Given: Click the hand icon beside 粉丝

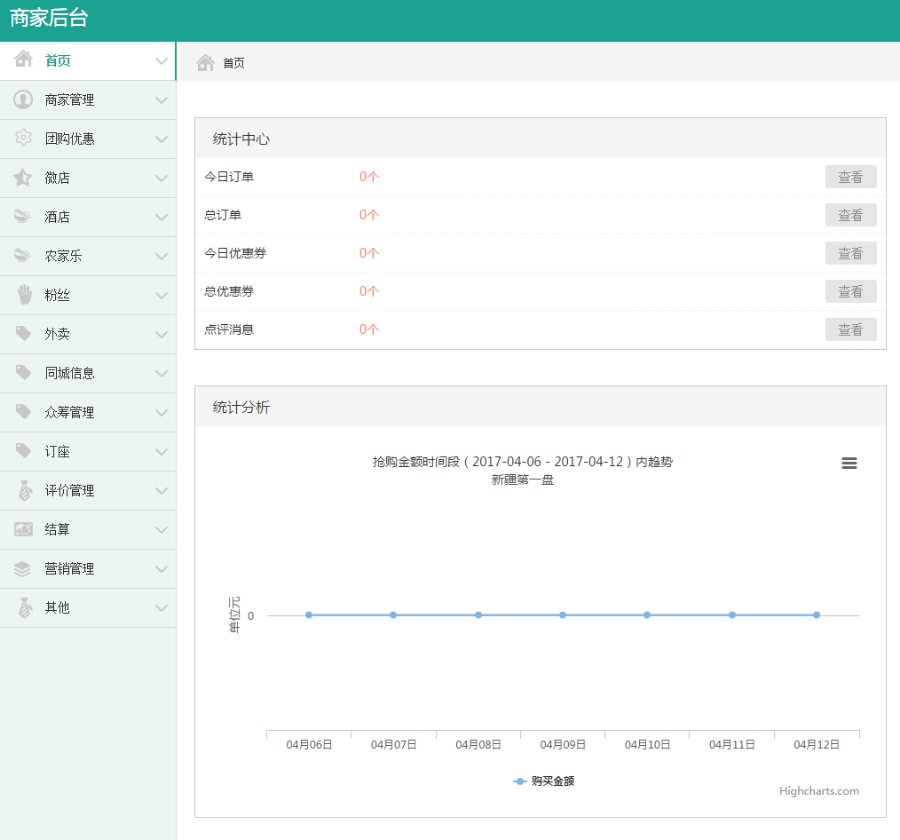Looking at the screenshot, I should tap(22, 295).
